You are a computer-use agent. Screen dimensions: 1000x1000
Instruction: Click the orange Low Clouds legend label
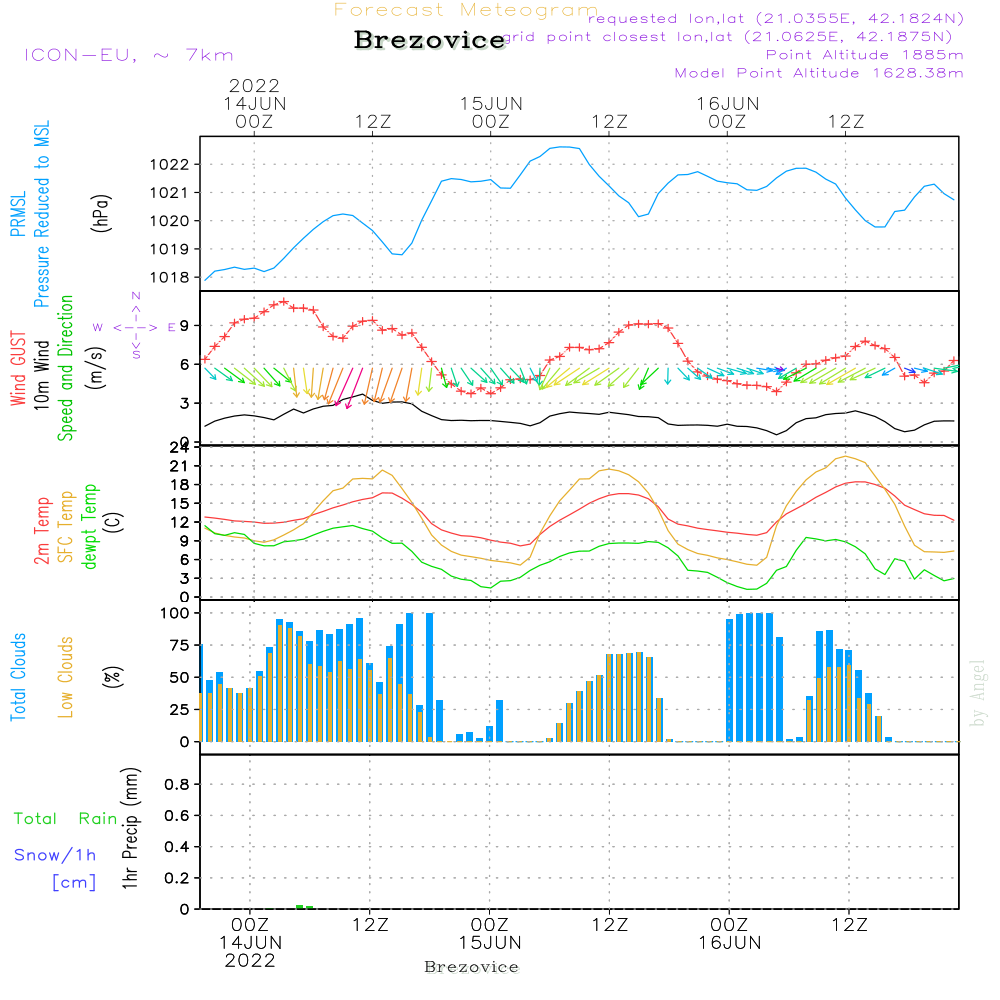[x=67, y=677]
